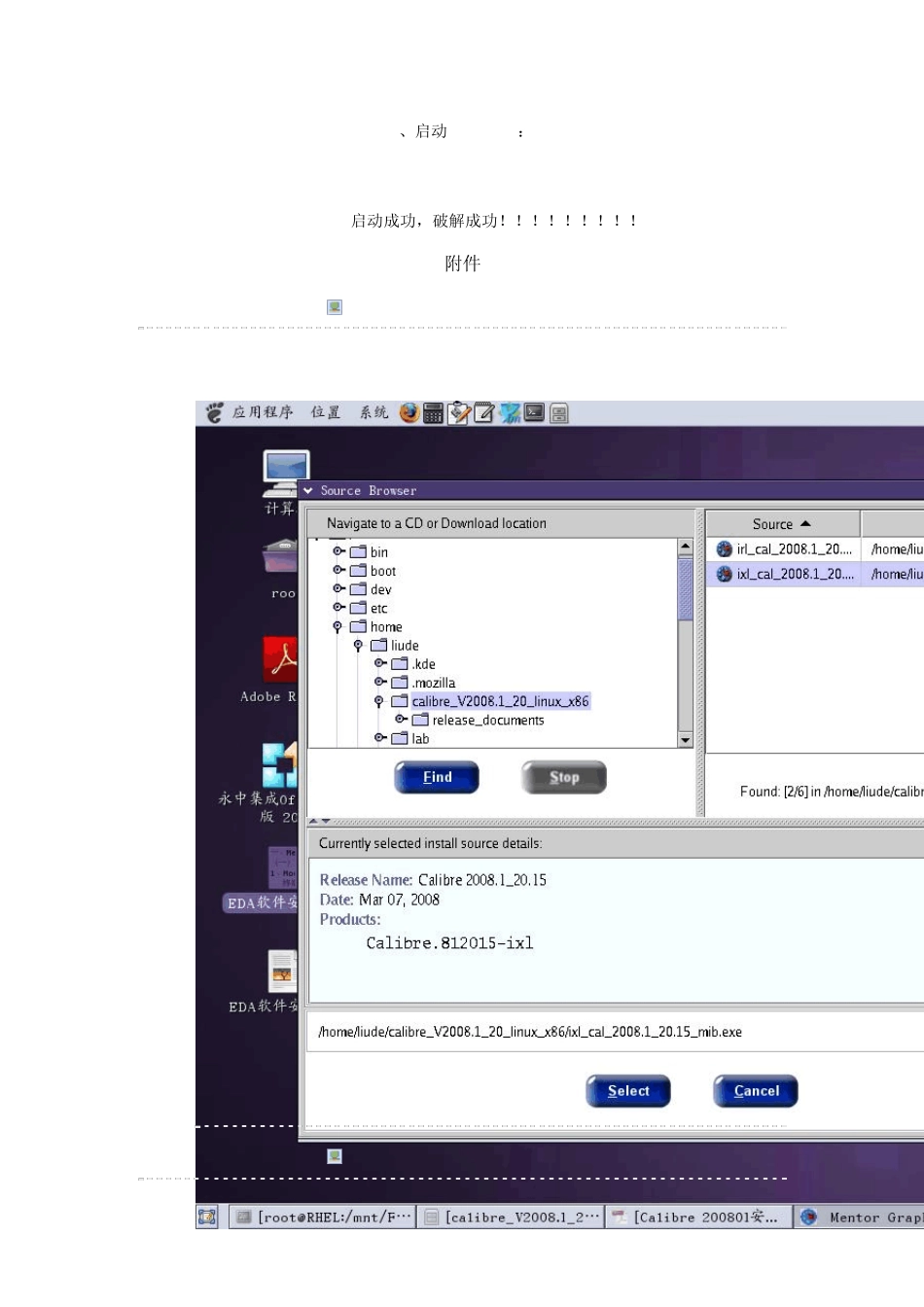Click the Calibre.812015-ixl product text

449,943
